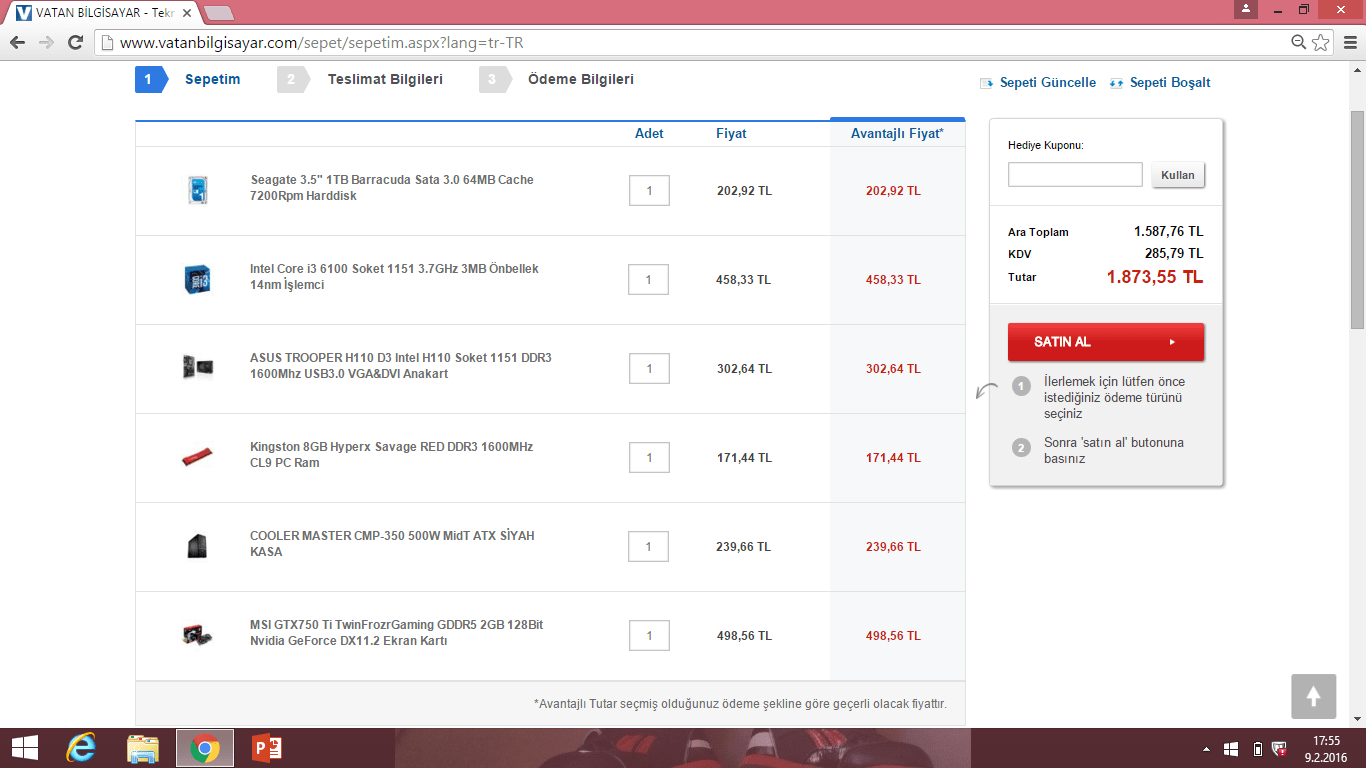1366x768 pixels.
Task: Click the KDV value 285,79 TL
Action: (x=1174, y=253)
